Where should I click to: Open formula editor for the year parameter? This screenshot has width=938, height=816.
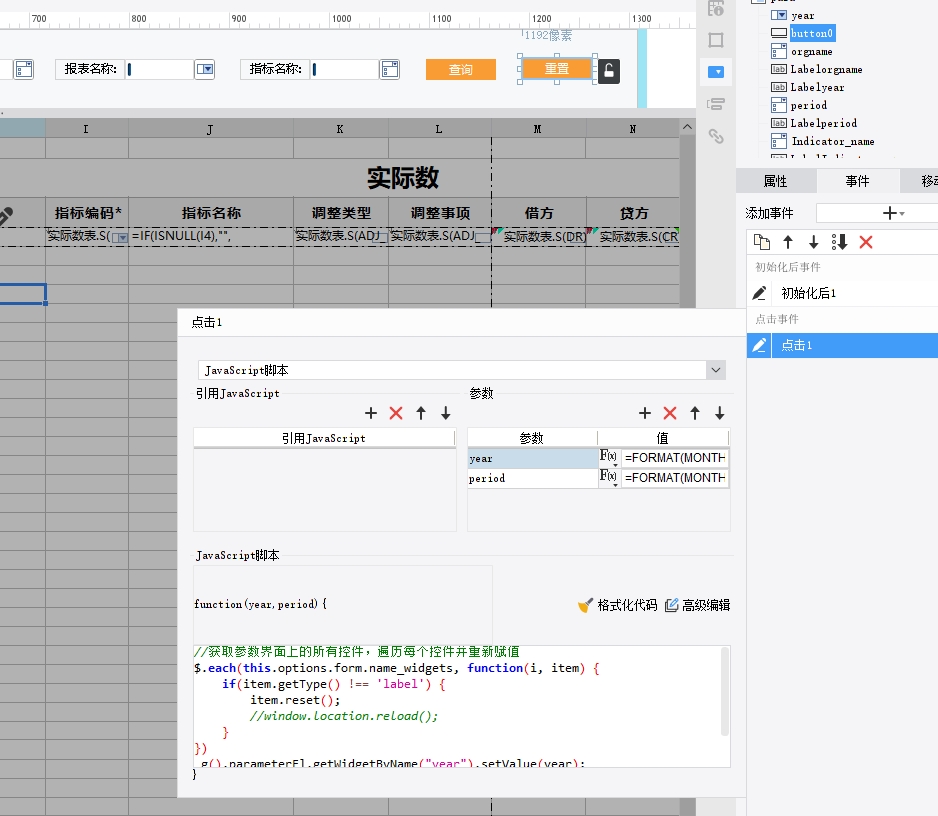[x=609, y=458]
